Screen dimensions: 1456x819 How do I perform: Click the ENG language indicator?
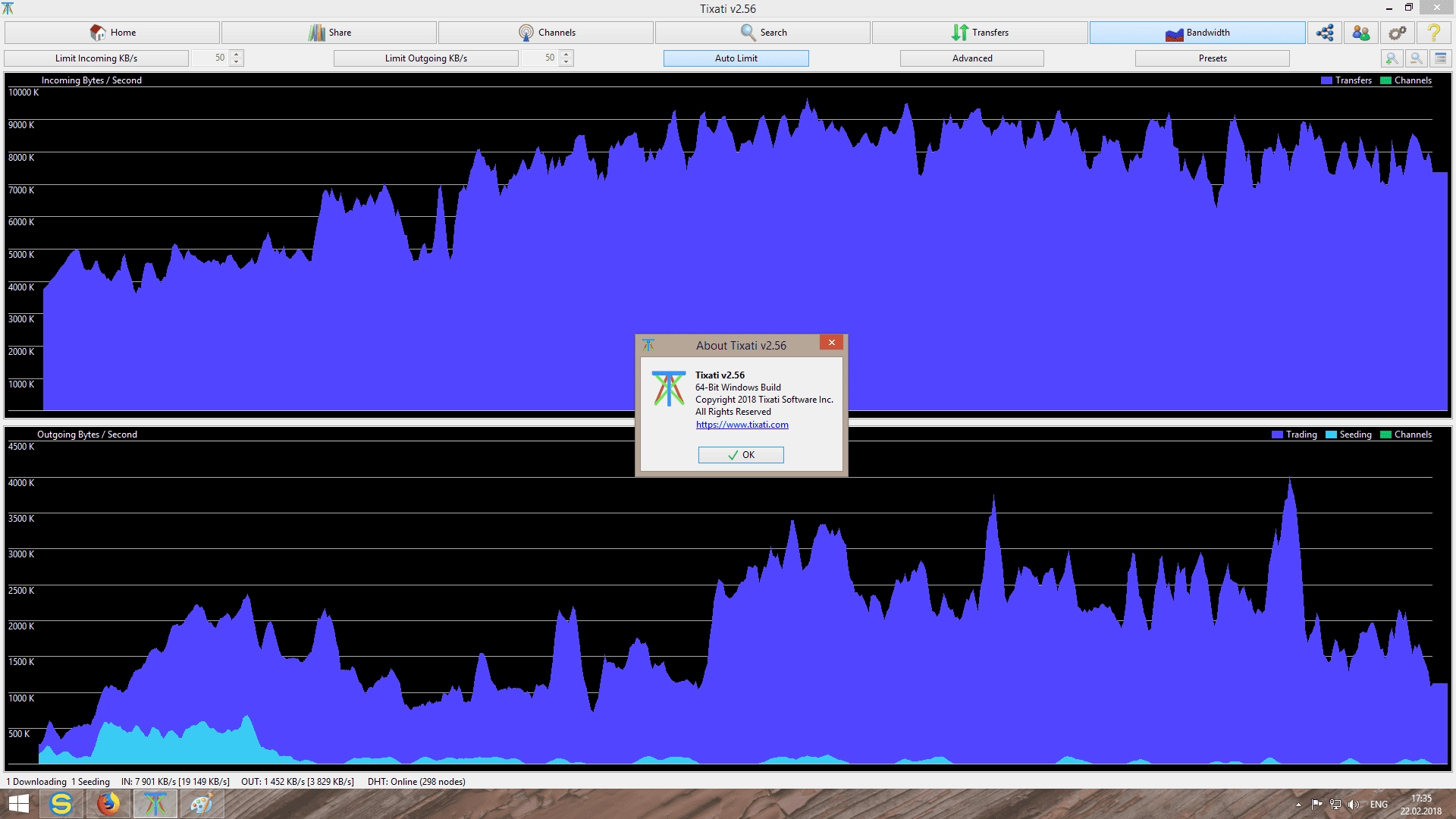(1379, 805)
